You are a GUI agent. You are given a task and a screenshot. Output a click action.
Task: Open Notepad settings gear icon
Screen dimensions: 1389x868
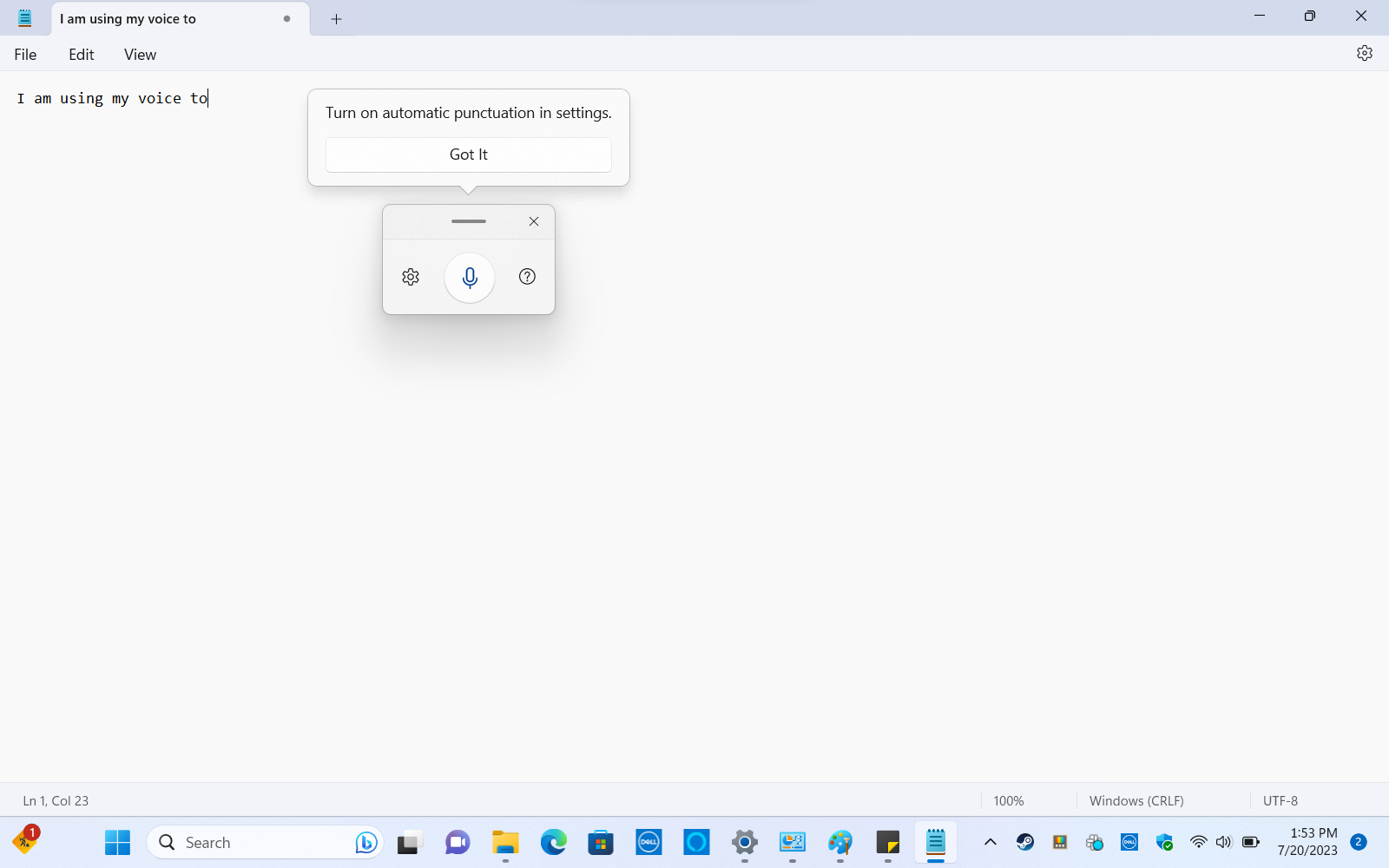click(x=1365, y=54)
